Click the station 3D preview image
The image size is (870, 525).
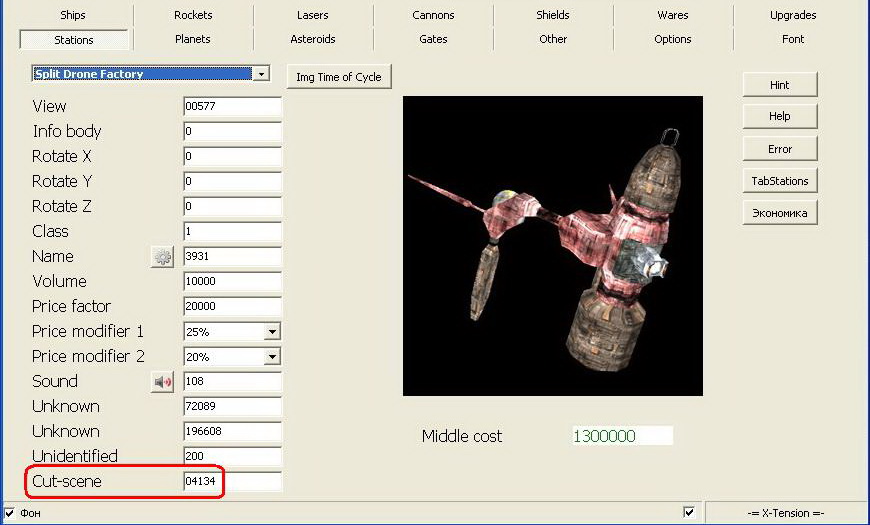(552, 246)
